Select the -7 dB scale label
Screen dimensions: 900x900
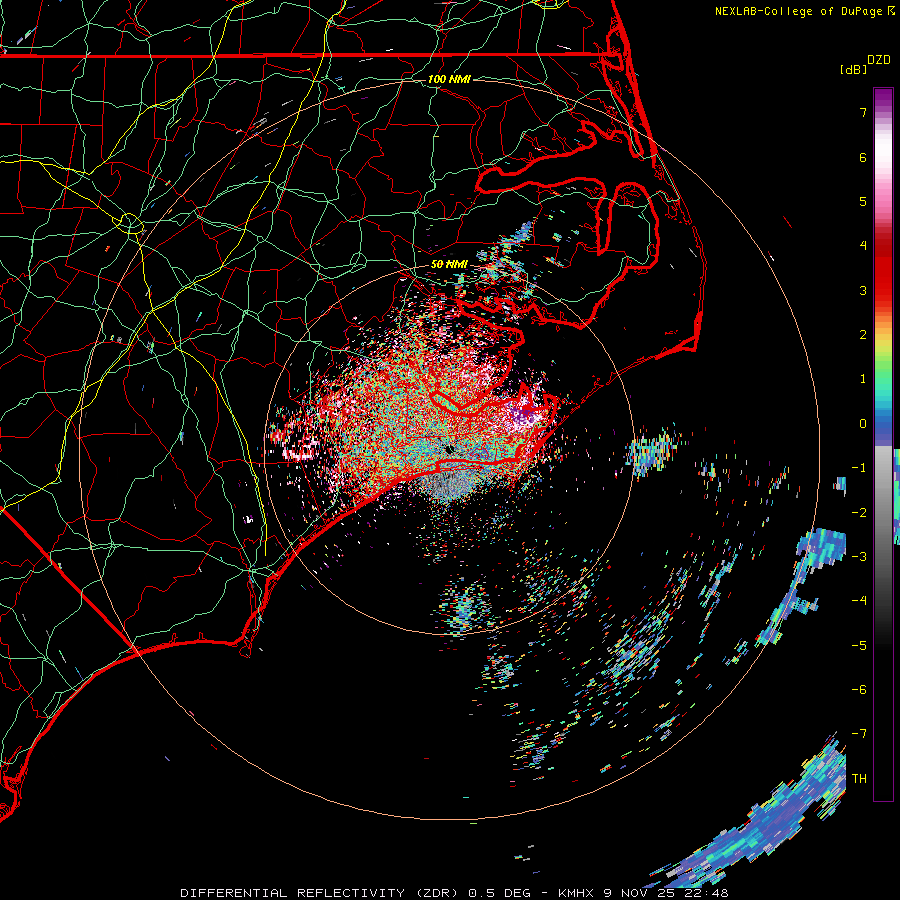[x=859, y=734]
